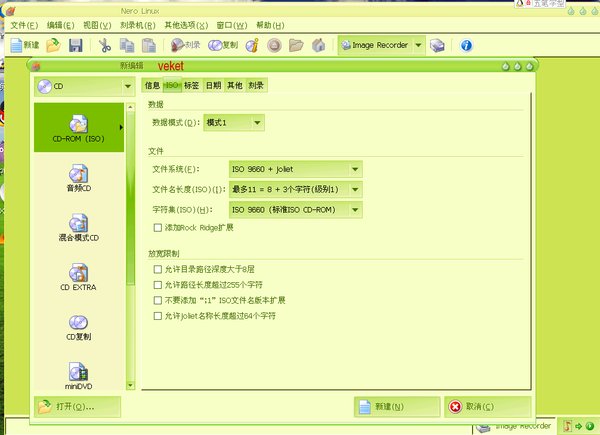
Task: Click the music note icon in status bar
Action: tap(567, 426)
